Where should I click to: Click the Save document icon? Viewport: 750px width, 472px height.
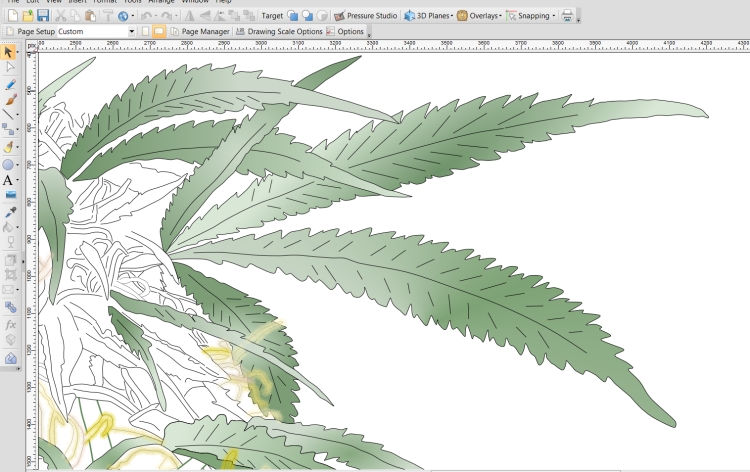[43, 16]
